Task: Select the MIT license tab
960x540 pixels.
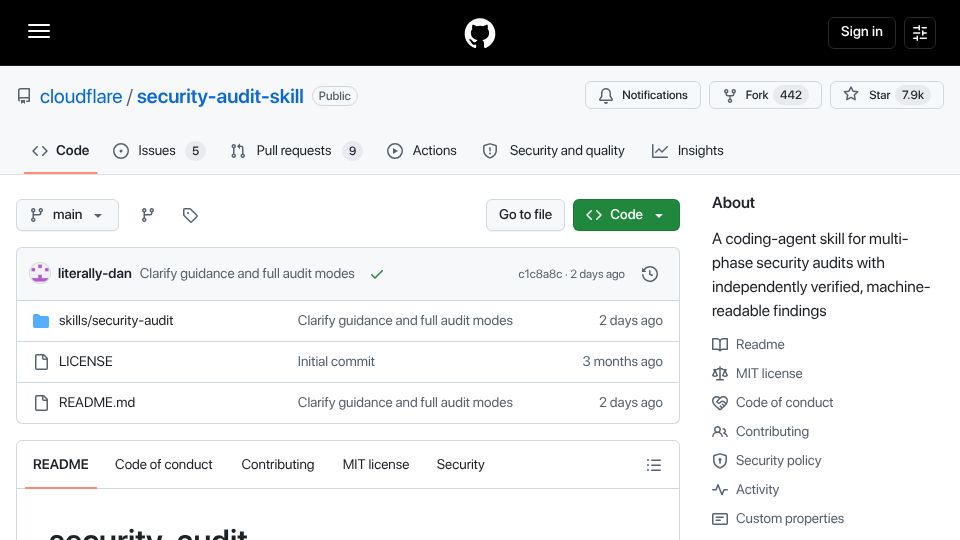Action: pyautogui.click(x=376, y=465)
